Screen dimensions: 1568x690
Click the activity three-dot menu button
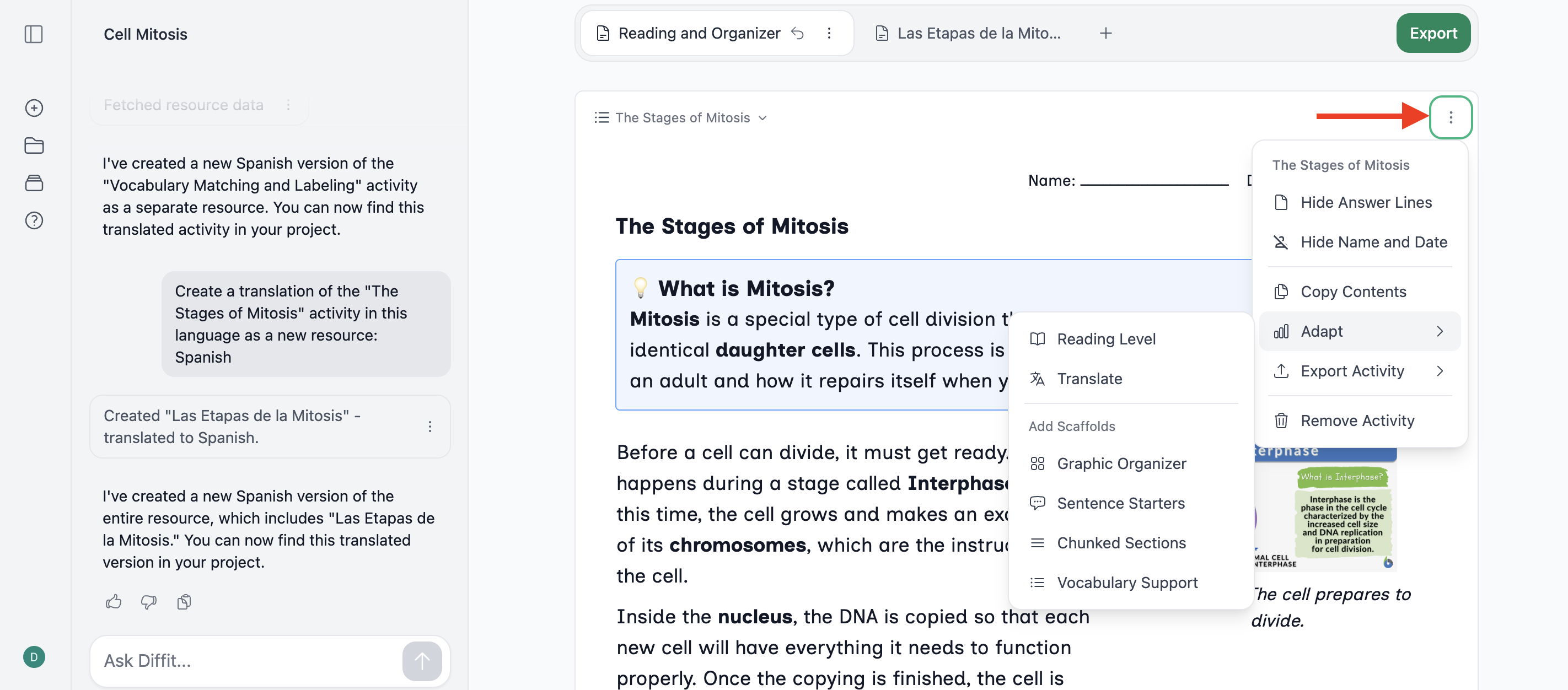click(x=1451, y=117)
